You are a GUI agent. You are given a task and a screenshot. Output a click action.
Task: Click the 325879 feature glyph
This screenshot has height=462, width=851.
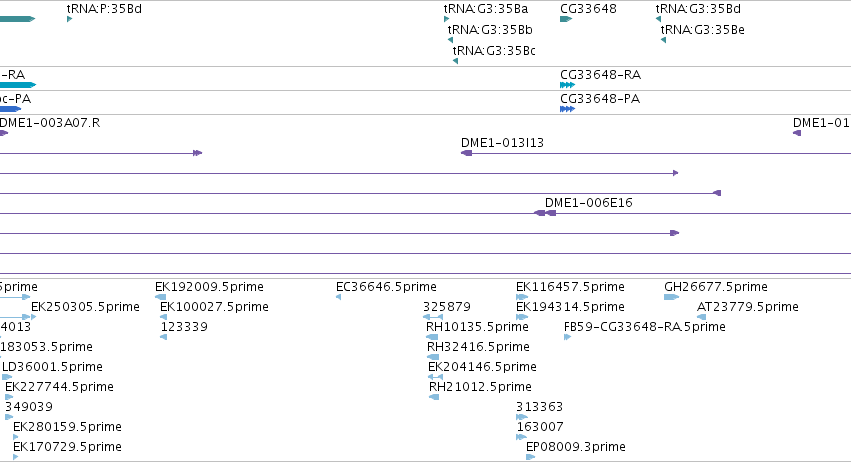click(x=433, y=317)
